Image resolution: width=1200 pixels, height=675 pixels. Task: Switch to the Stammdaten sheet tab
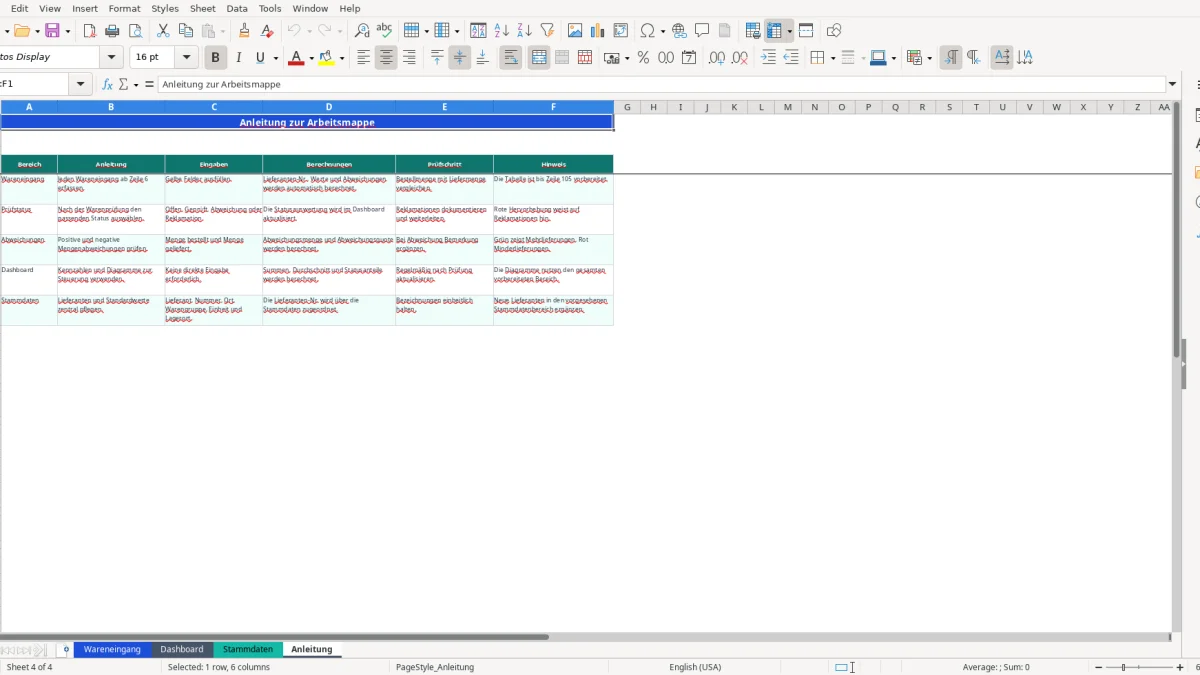248,649
